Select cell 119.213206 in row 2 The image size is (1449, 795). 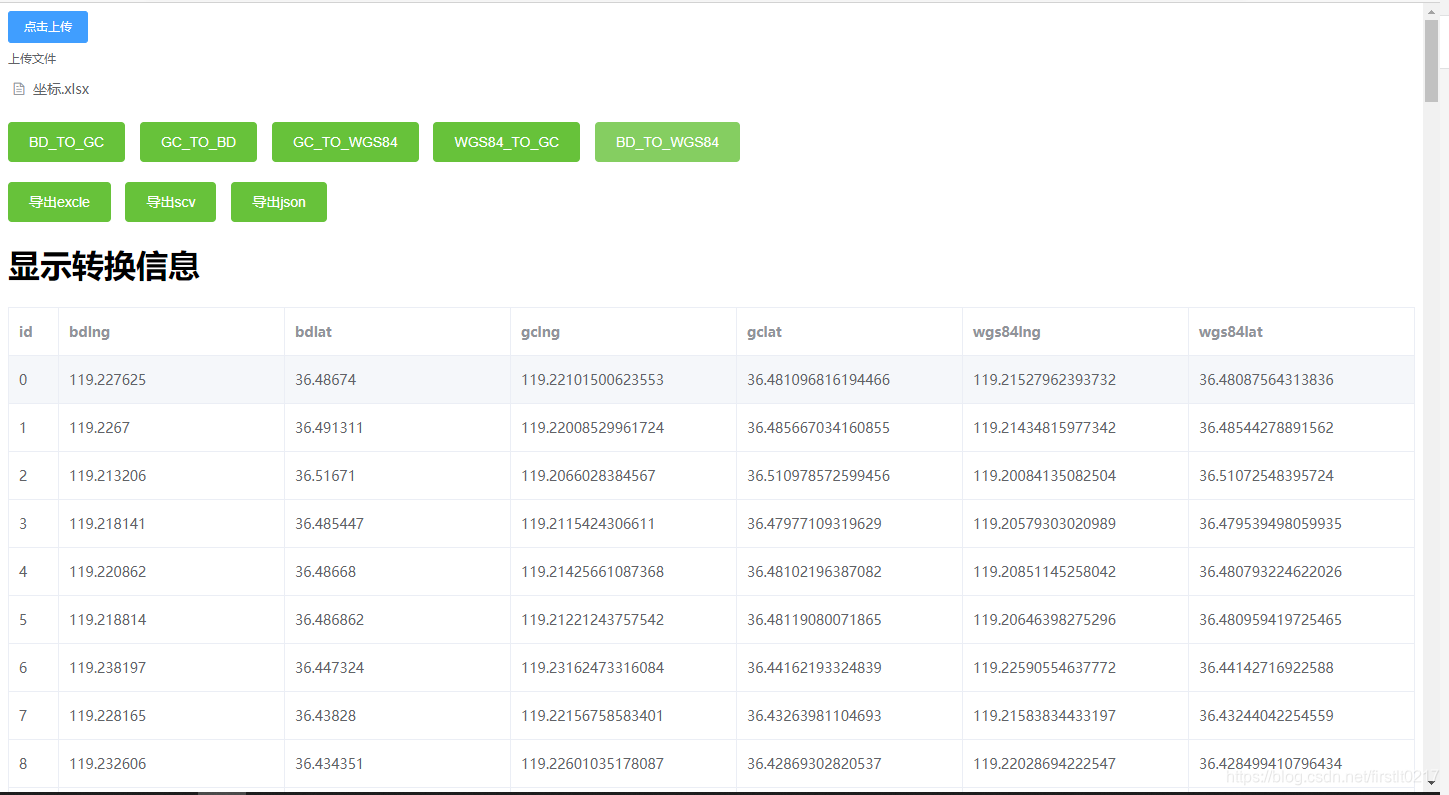pos(172,476)
